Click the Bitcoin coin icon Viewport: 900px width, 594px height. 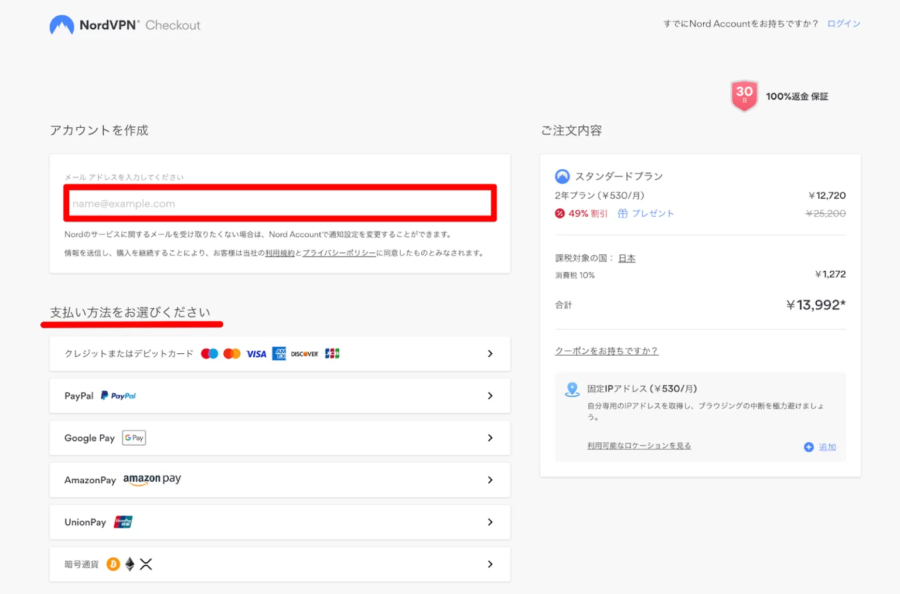(113, 564)
